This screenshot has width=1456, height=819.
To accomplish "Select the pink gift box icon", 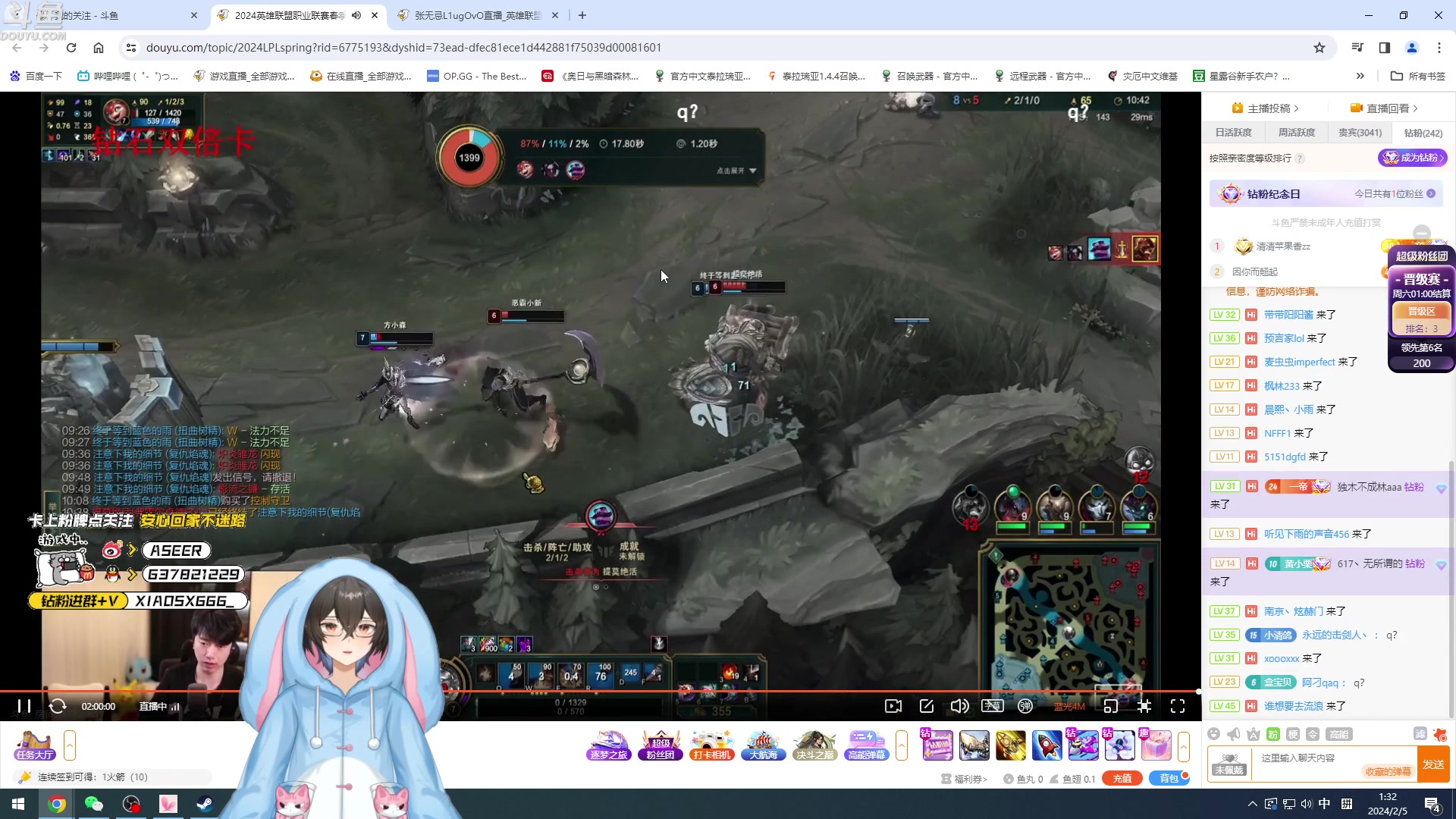I will (x=1156, y=745).
